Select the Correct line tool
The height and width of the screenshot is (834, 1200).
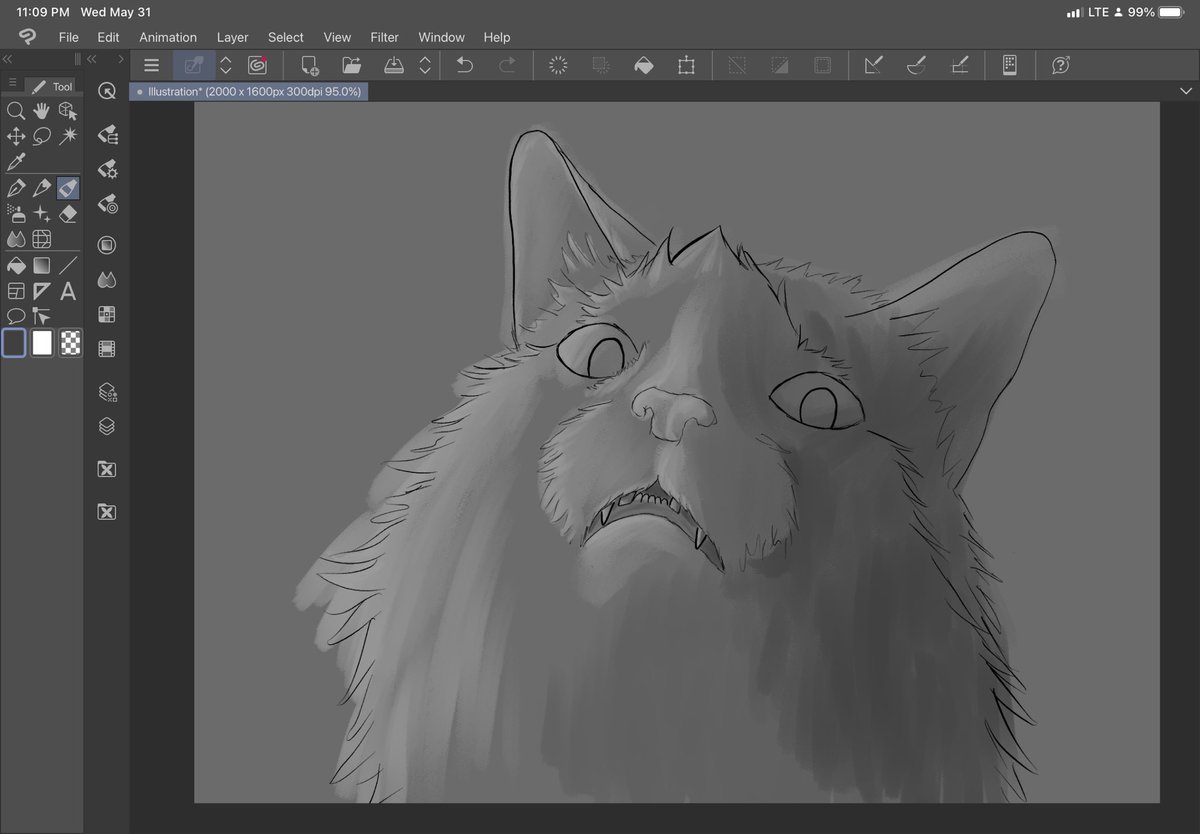pyautogui.click(x=42, y=317)
